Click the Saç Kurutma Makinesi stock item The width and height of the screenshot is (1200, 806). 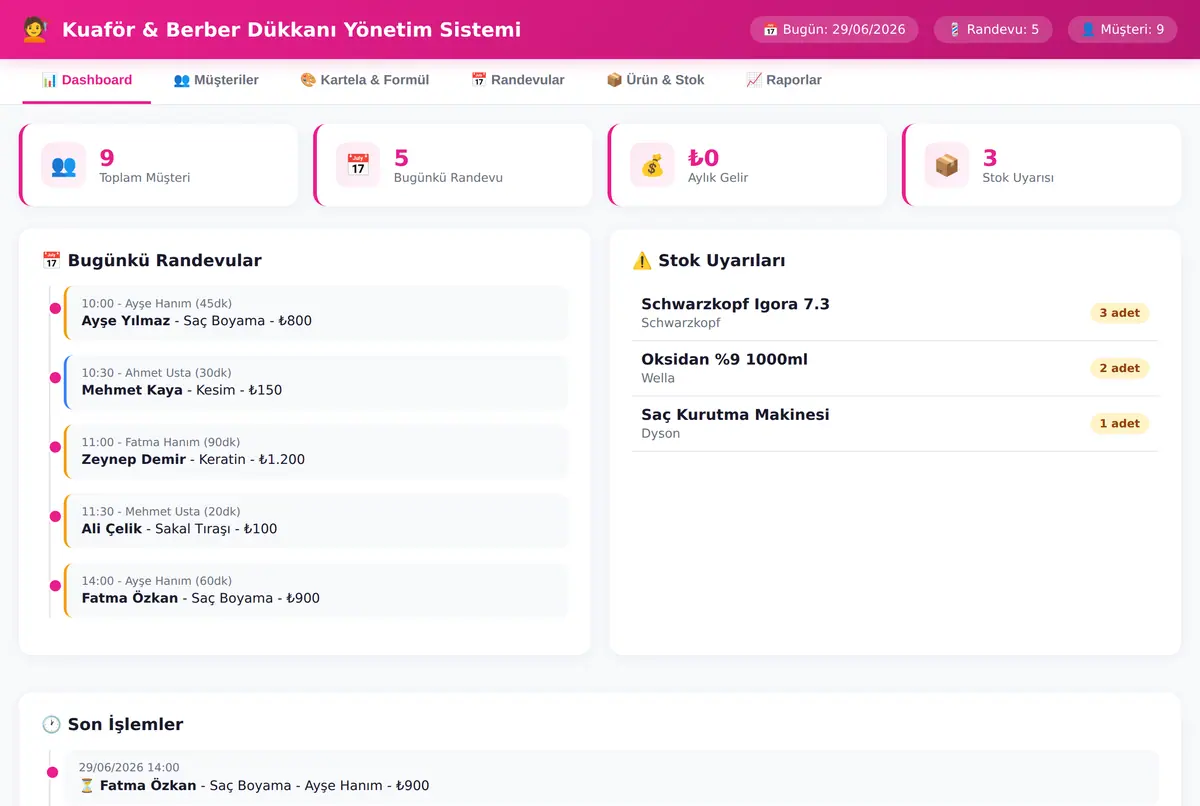pos(895,424)
